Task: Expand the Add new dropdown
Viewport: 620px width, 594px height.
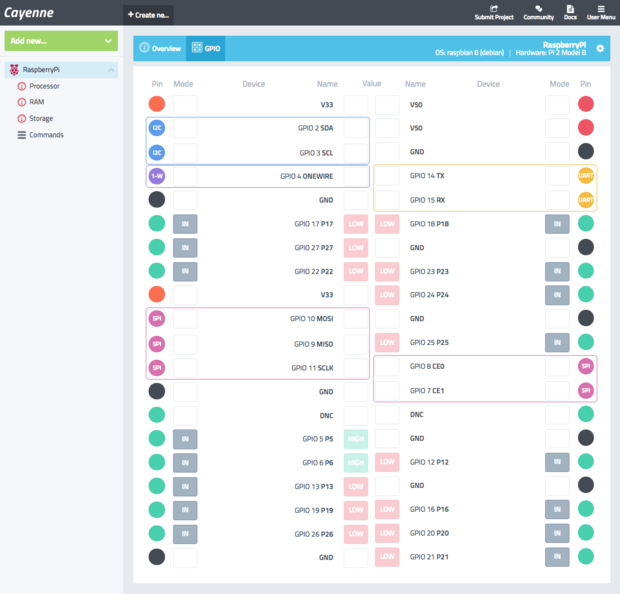Action: click(x=61, y=41)
